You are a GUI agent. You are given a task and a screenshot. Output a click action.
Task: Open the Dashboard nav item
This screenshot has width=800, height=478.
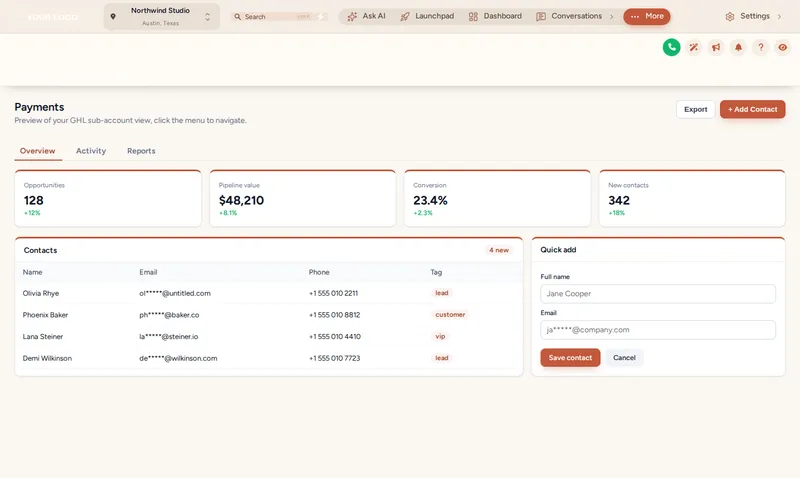click(495, 16)
